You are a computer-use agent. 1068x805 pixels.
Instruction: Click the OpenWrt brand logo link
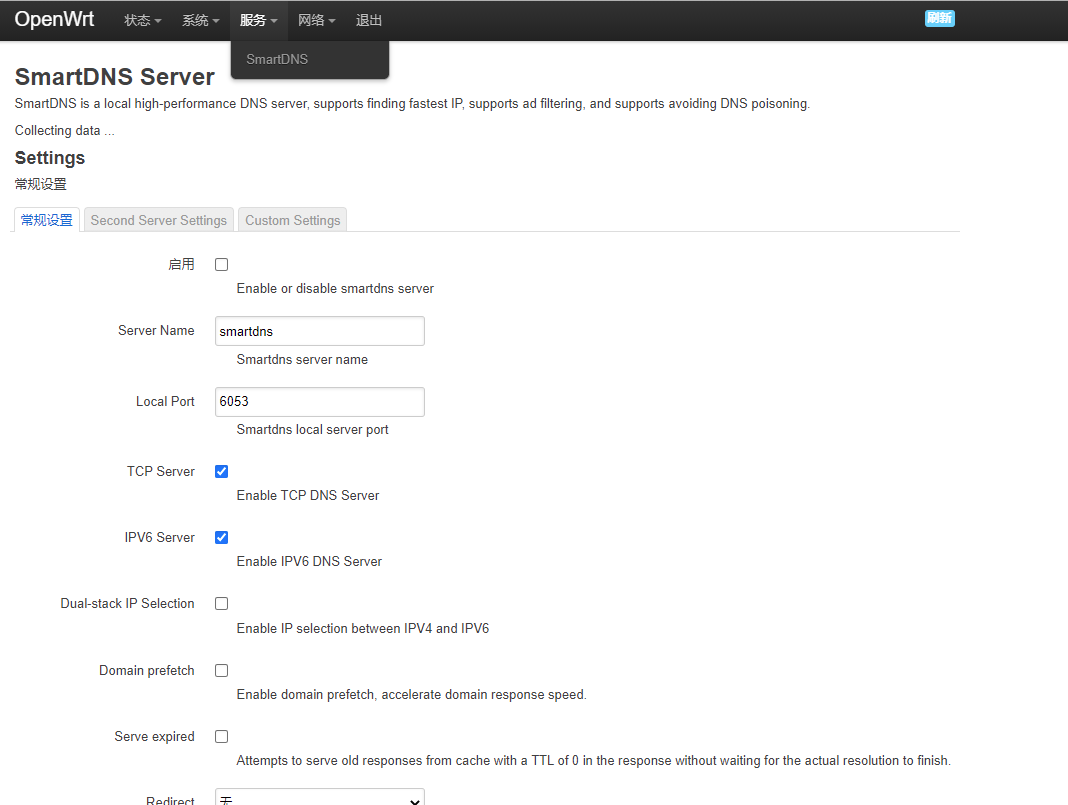click(54, 20)
